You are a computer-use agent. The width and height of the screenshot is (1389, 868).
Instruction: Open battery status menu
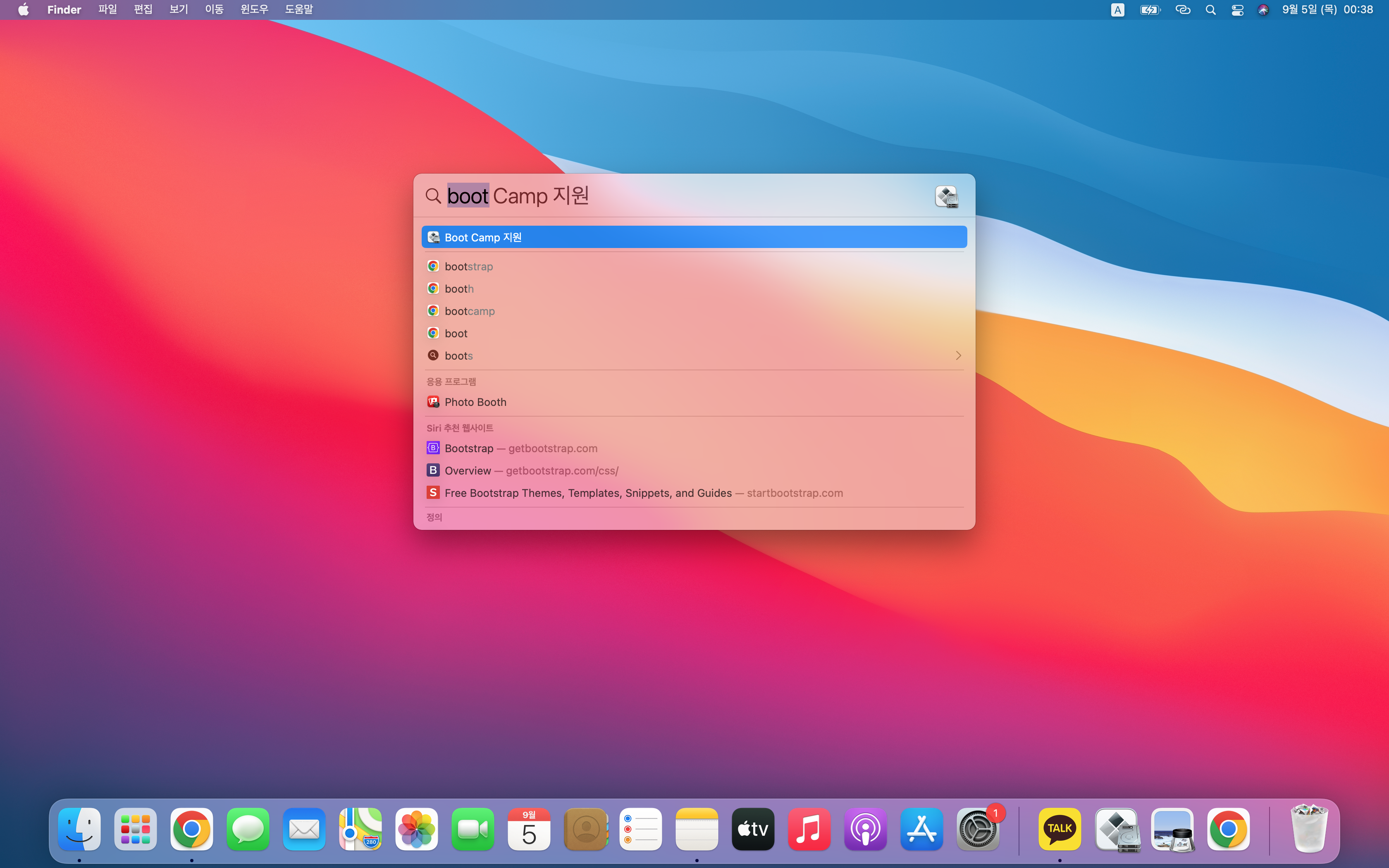(1150, 10)
